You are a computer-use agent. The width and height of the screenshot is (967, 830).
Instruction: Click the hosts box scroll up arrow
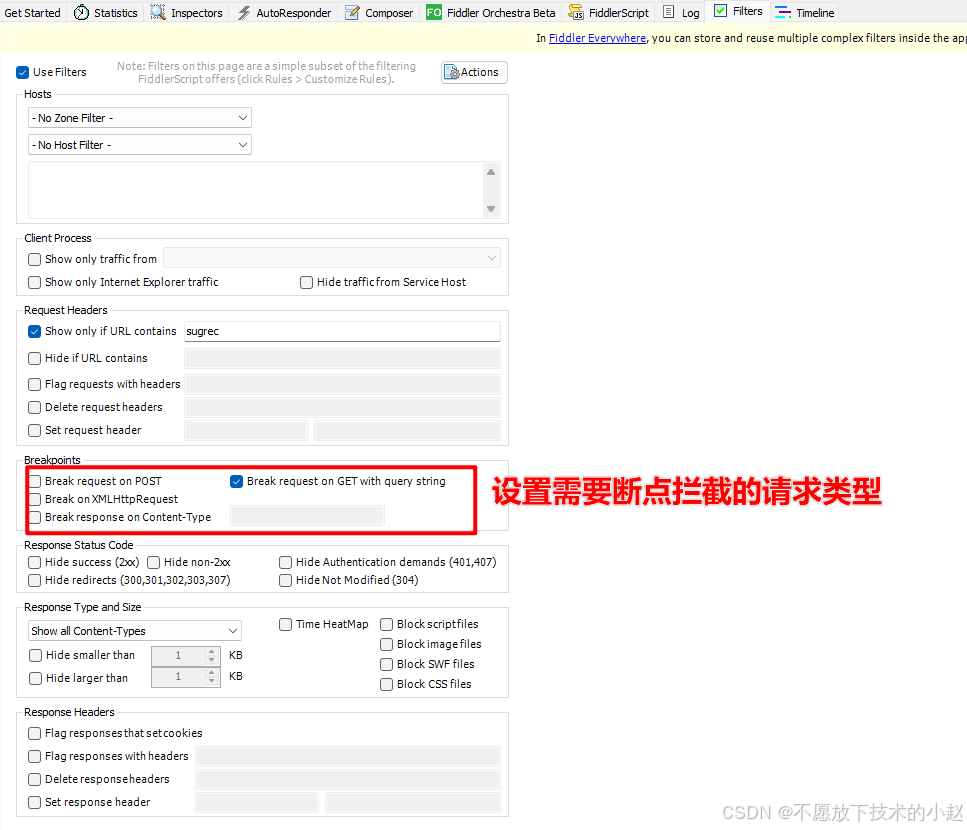pyautogui.click(x=491, y=172)
